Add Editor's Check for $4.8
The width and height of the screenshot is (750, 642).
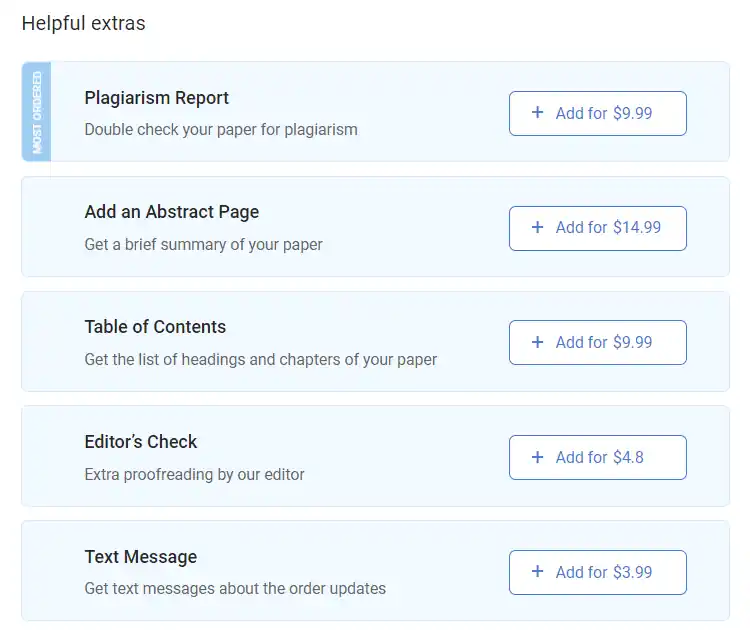coord(597,457)
